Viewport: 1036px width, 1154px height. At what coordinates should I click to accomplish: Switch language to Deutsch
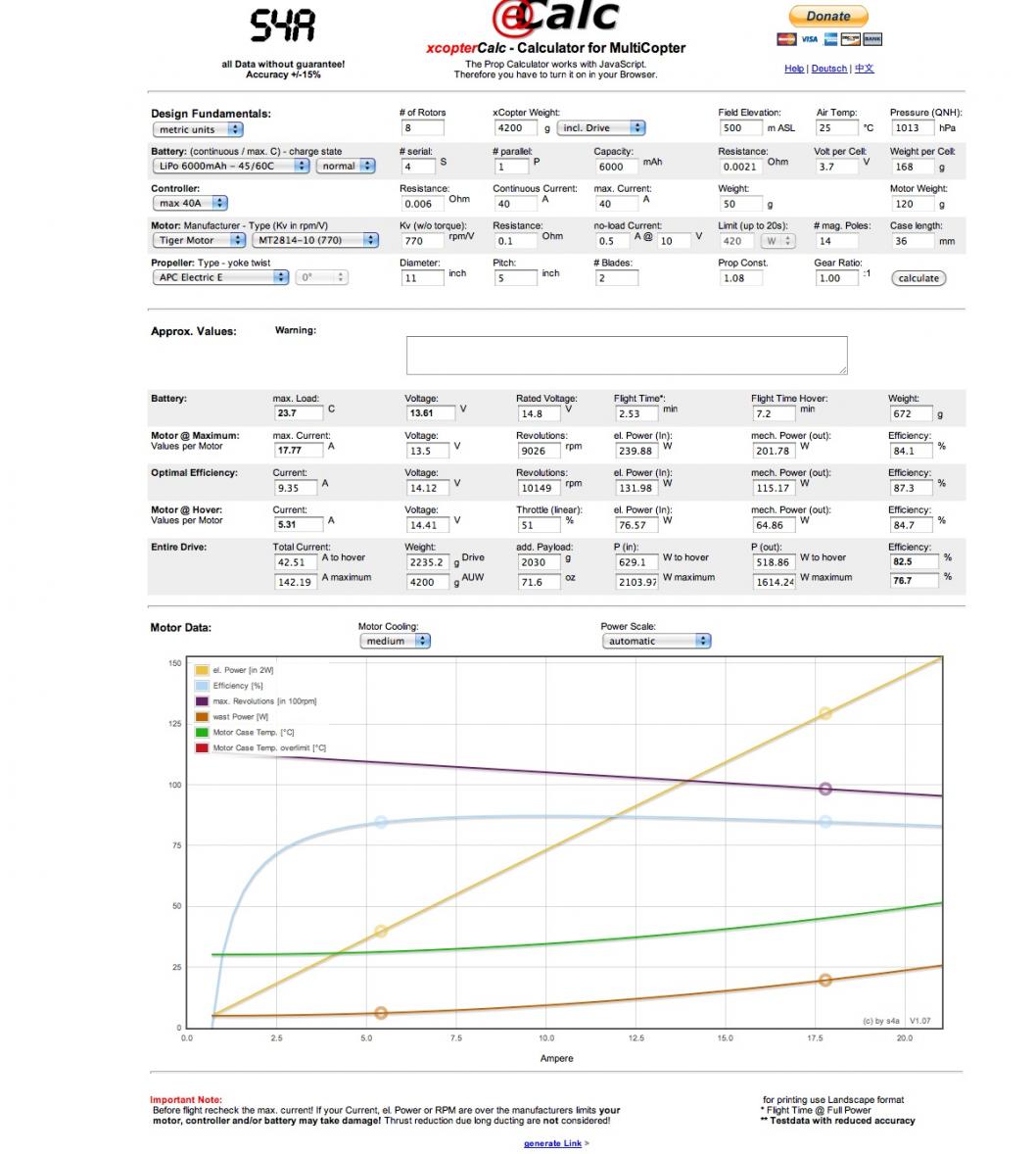point(828,69)
